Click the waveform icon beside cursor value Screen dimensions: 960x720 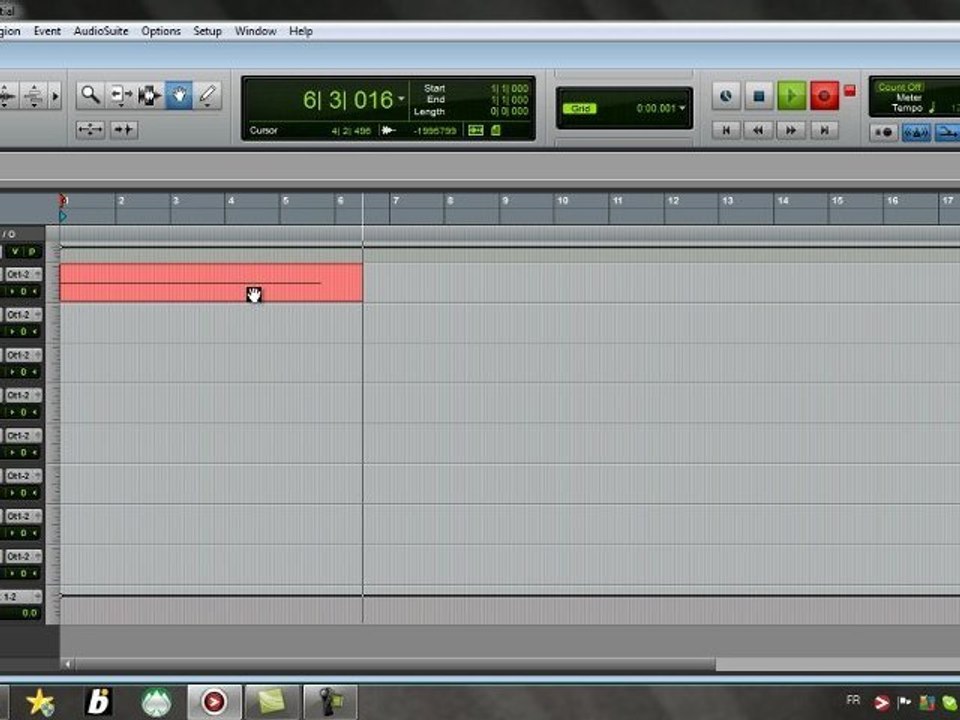click(388, 130)
